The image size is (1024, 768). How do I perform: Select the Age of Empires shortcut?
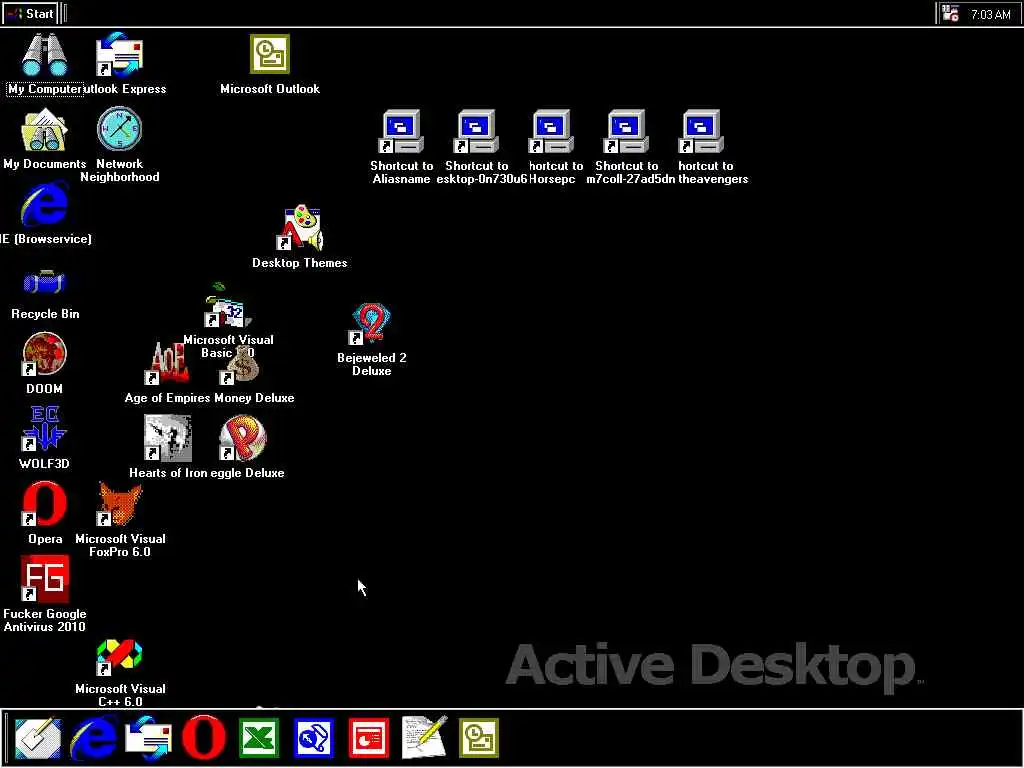pos(168,363)
